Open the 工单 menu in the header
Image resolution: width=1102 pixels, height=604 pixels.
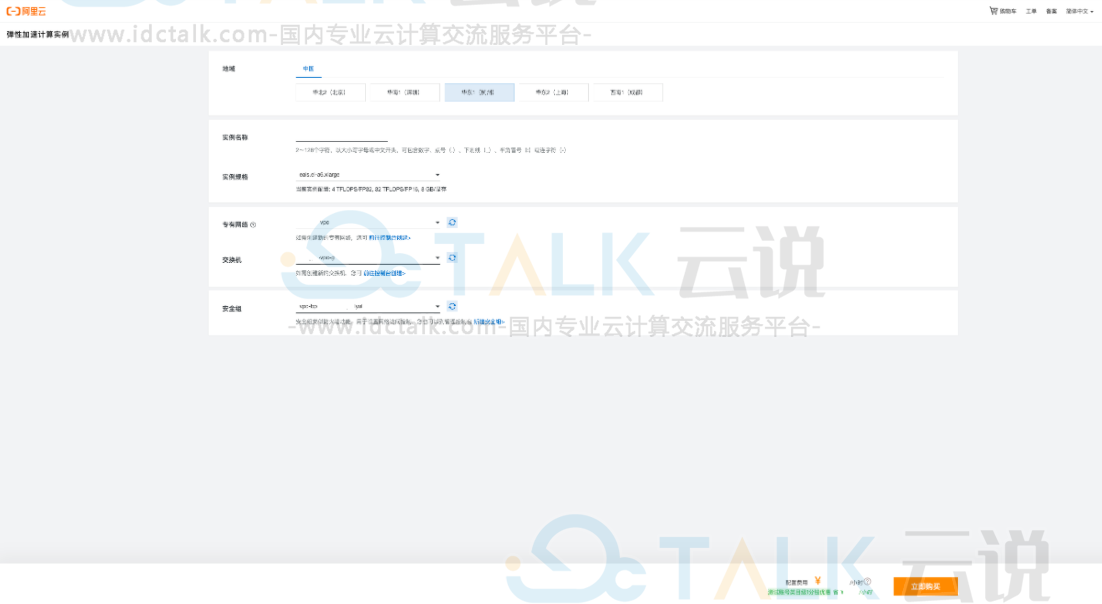pos(1031,11)
